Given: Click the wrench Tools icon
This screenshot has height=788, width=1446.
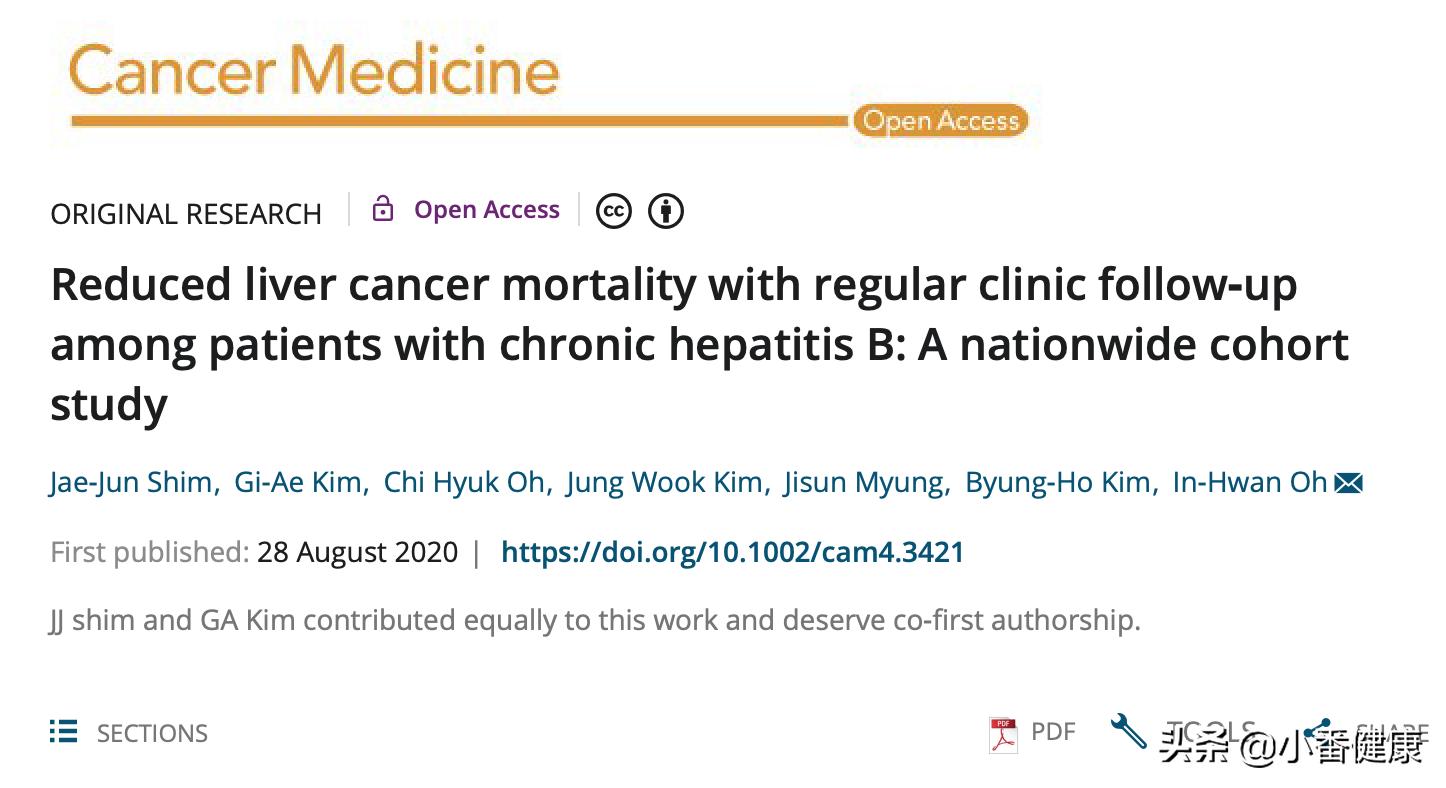Looking at the screenshot, I should [1129, 731].
